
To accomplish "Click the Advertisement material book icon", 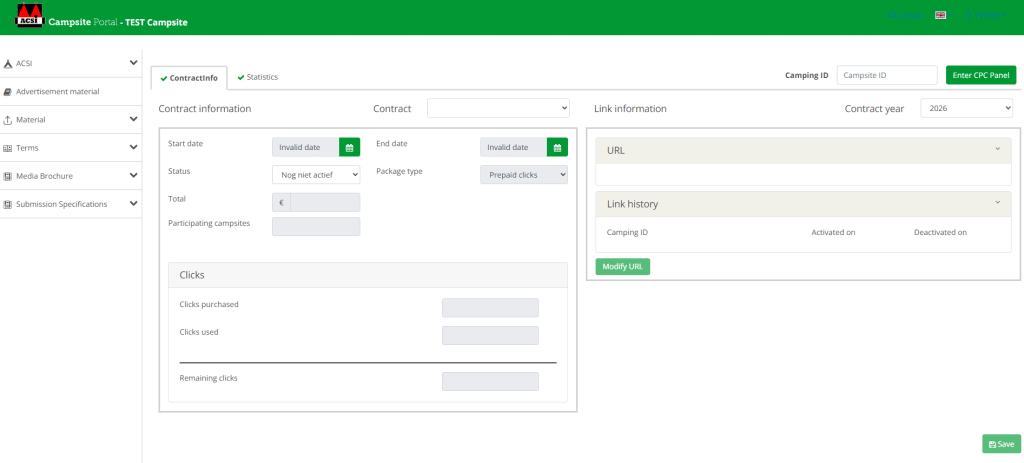I will 8,92.
